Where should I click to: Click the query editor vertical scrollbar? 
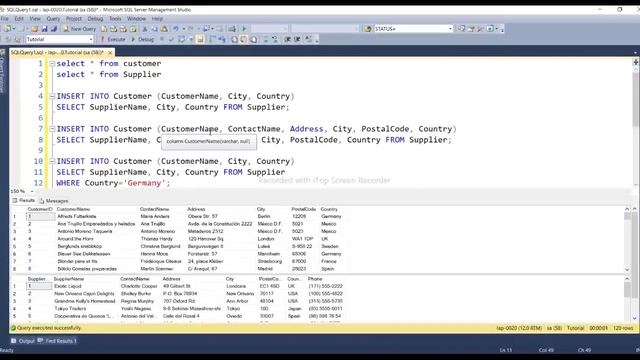click(x=636, y=127)
